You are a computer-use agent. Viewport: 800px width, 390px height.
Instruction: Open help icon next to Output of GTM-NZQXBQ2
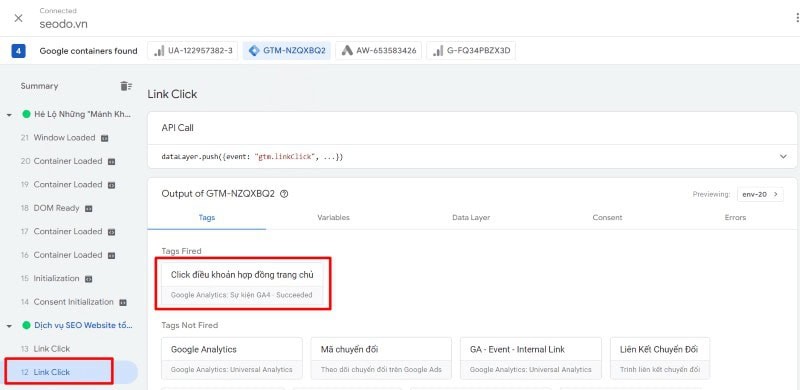[x=284, y=194]
